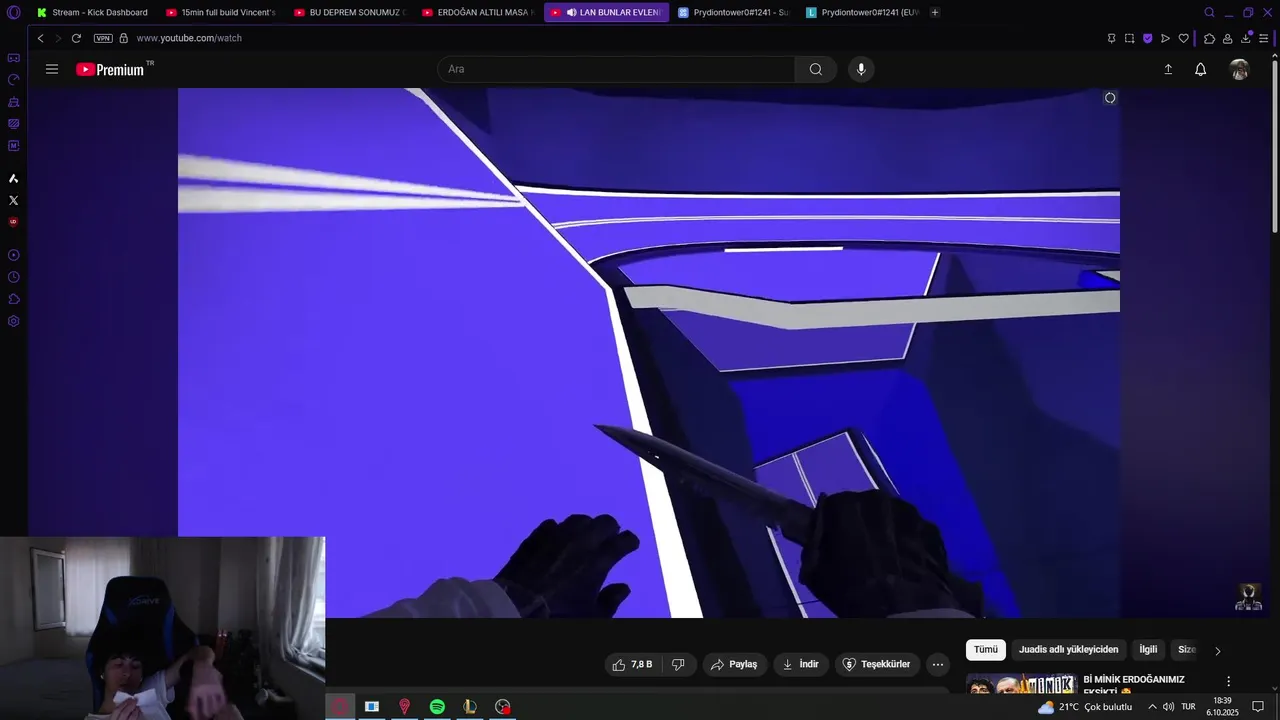Open the history clock sidebar icon

click(x=13, y=277)
